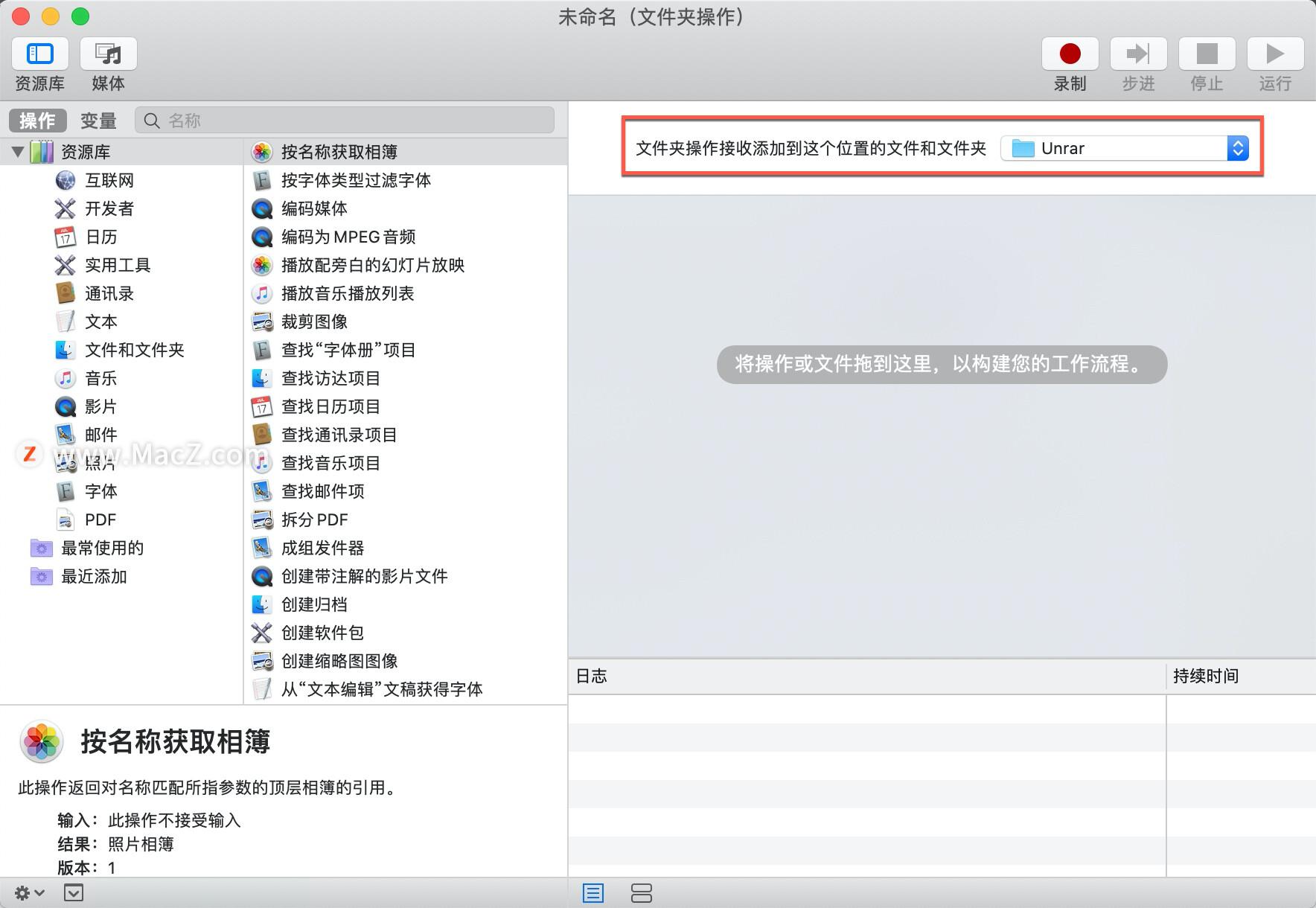Select the 编码为 MPEG 音频 action
1316x908 pixels.
346,237
